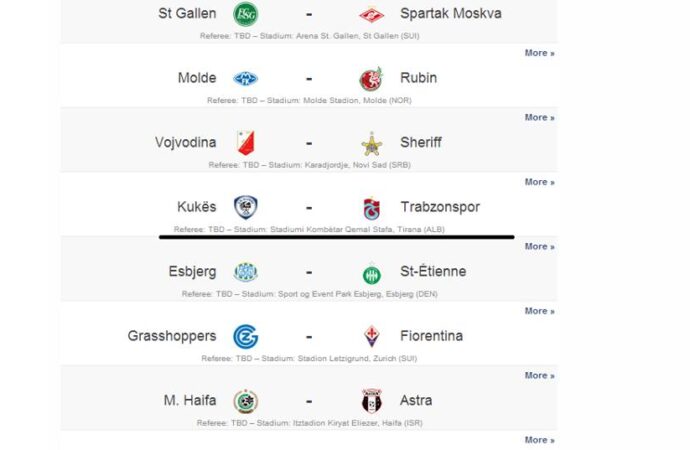Click the M. Haifa club badge
690x450 pixels.
246,401
